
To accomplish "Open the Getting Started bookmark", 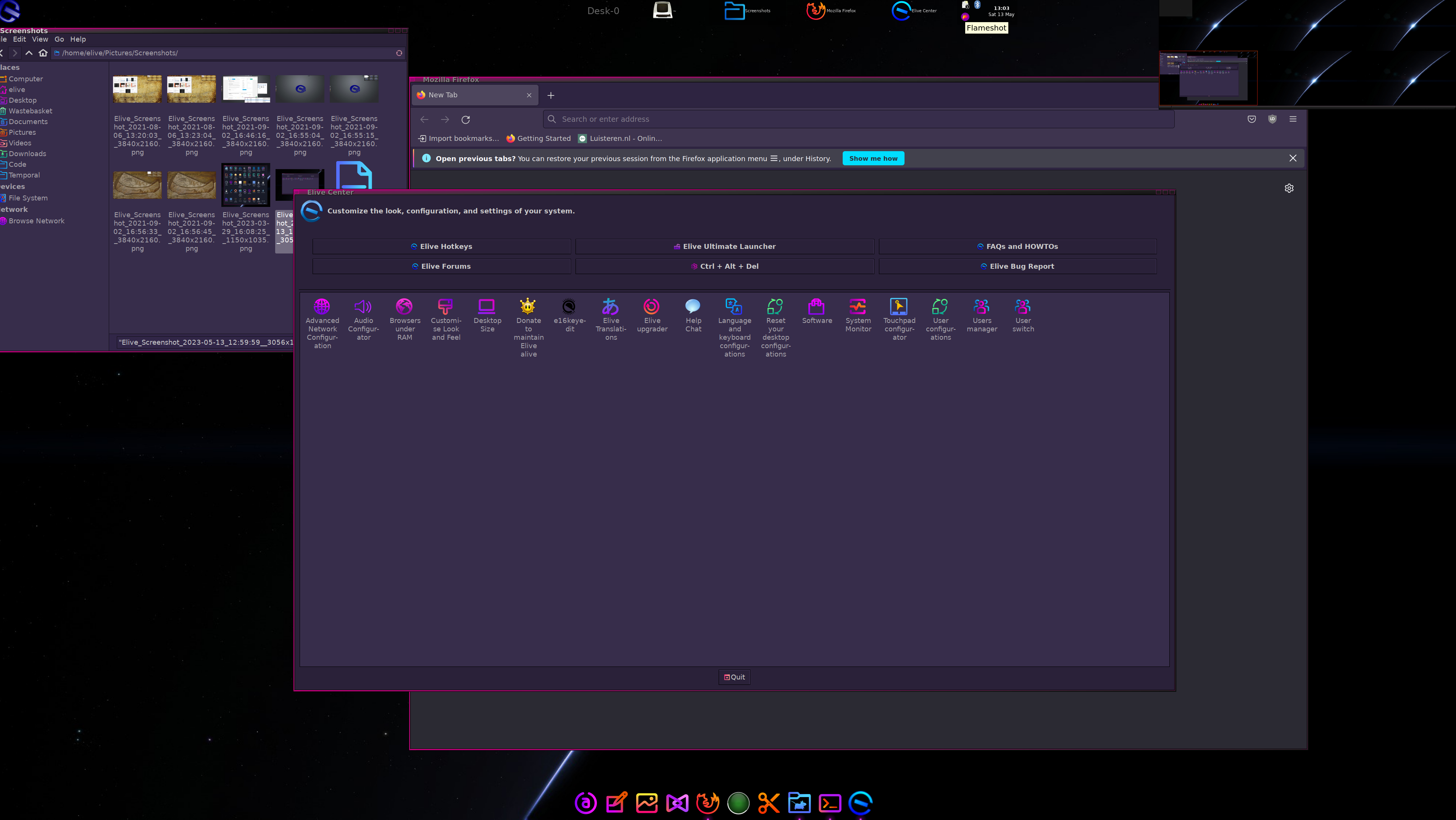I will tap(538, 139).
